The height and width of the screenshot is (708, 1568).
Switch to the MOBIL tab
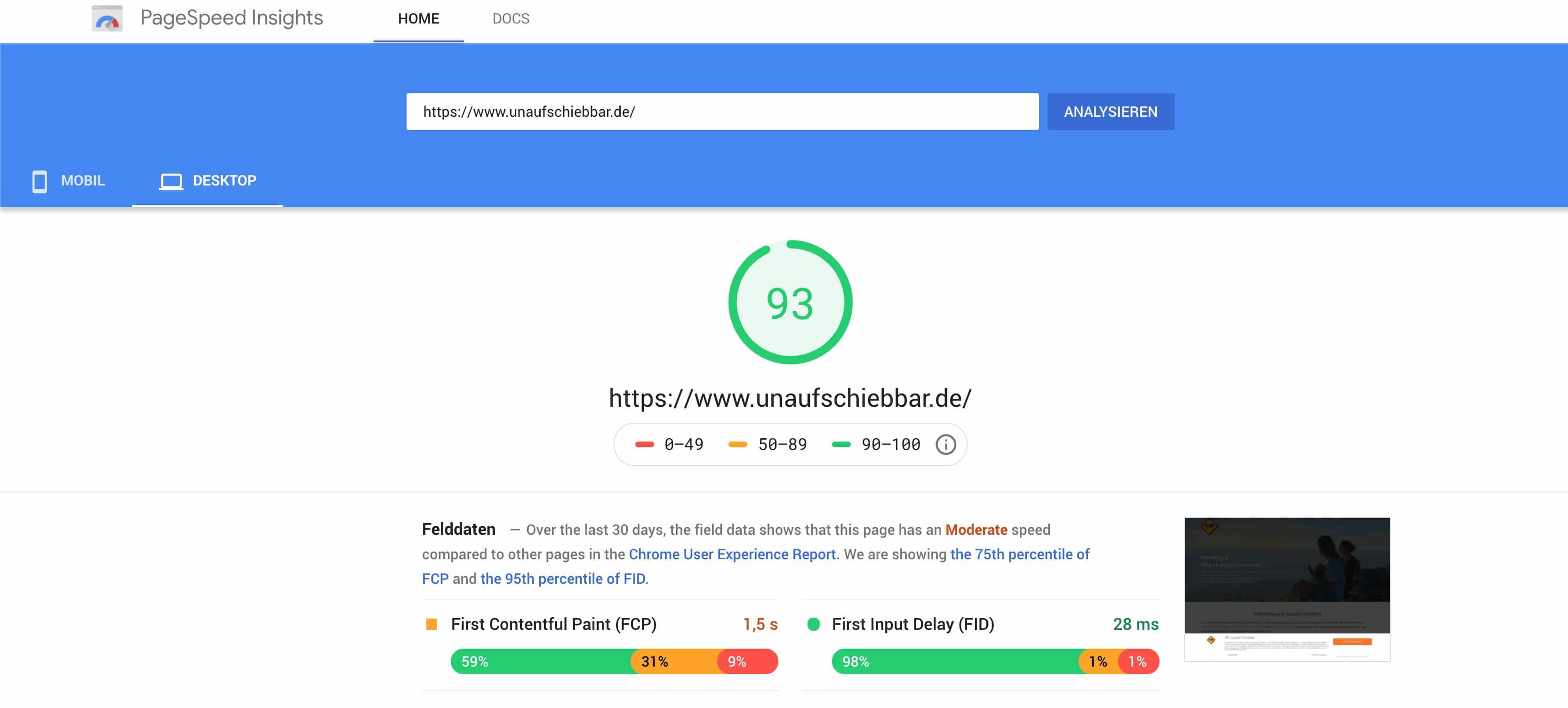(83, 181)
